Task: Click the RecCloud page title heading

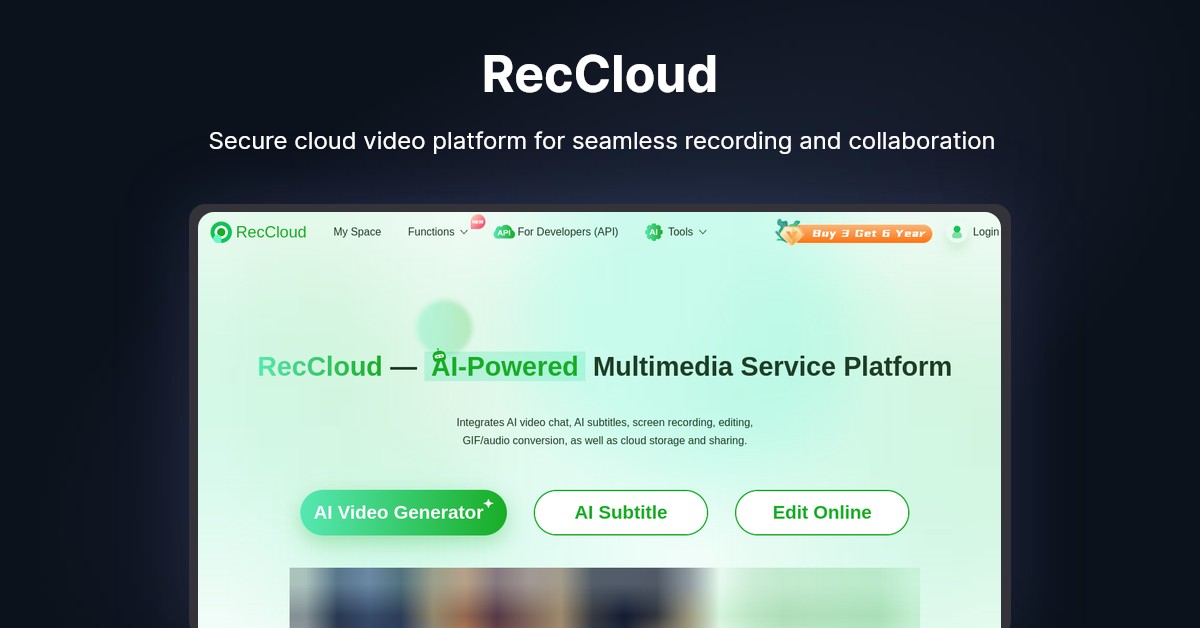Action: [600, 75]
